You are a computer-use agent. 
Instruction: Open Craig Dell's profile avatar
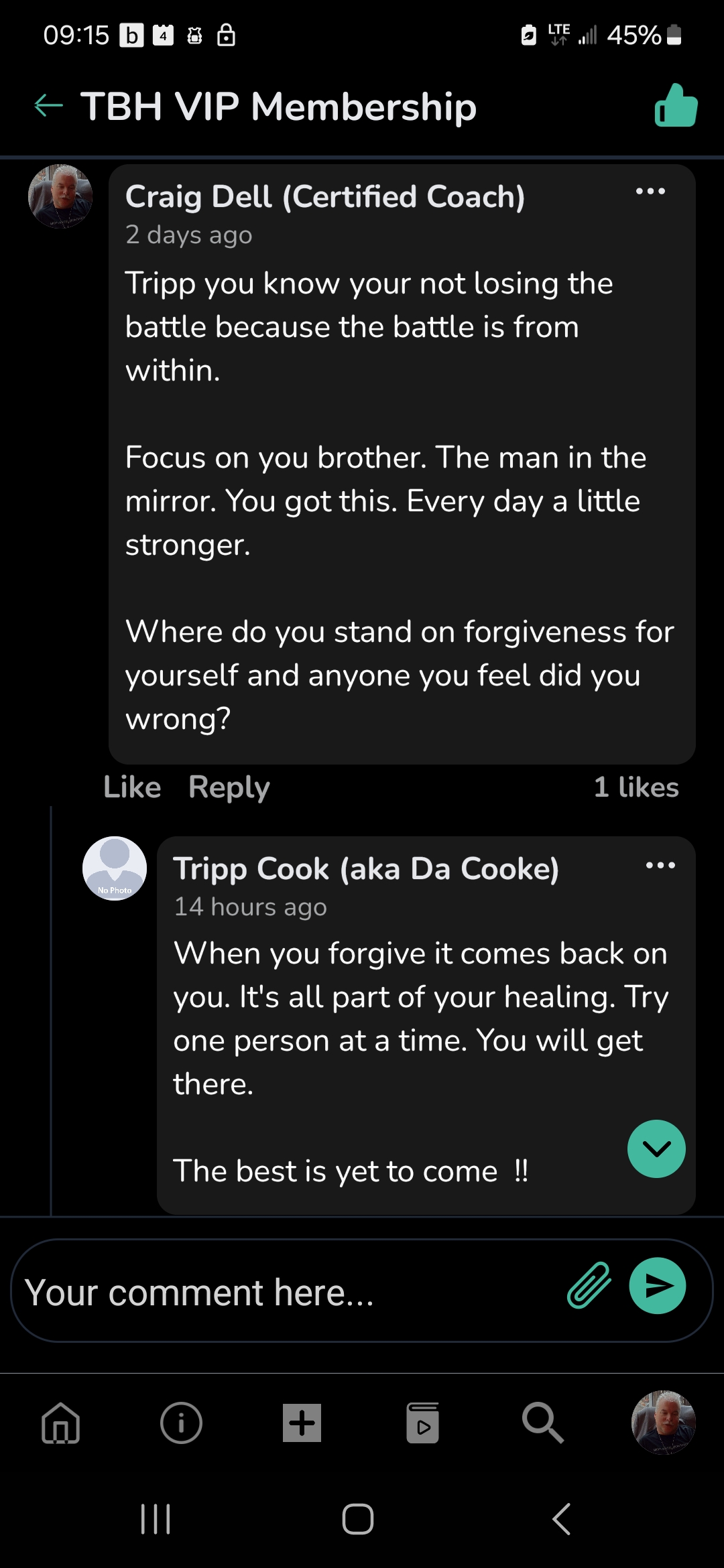[60, 196]
